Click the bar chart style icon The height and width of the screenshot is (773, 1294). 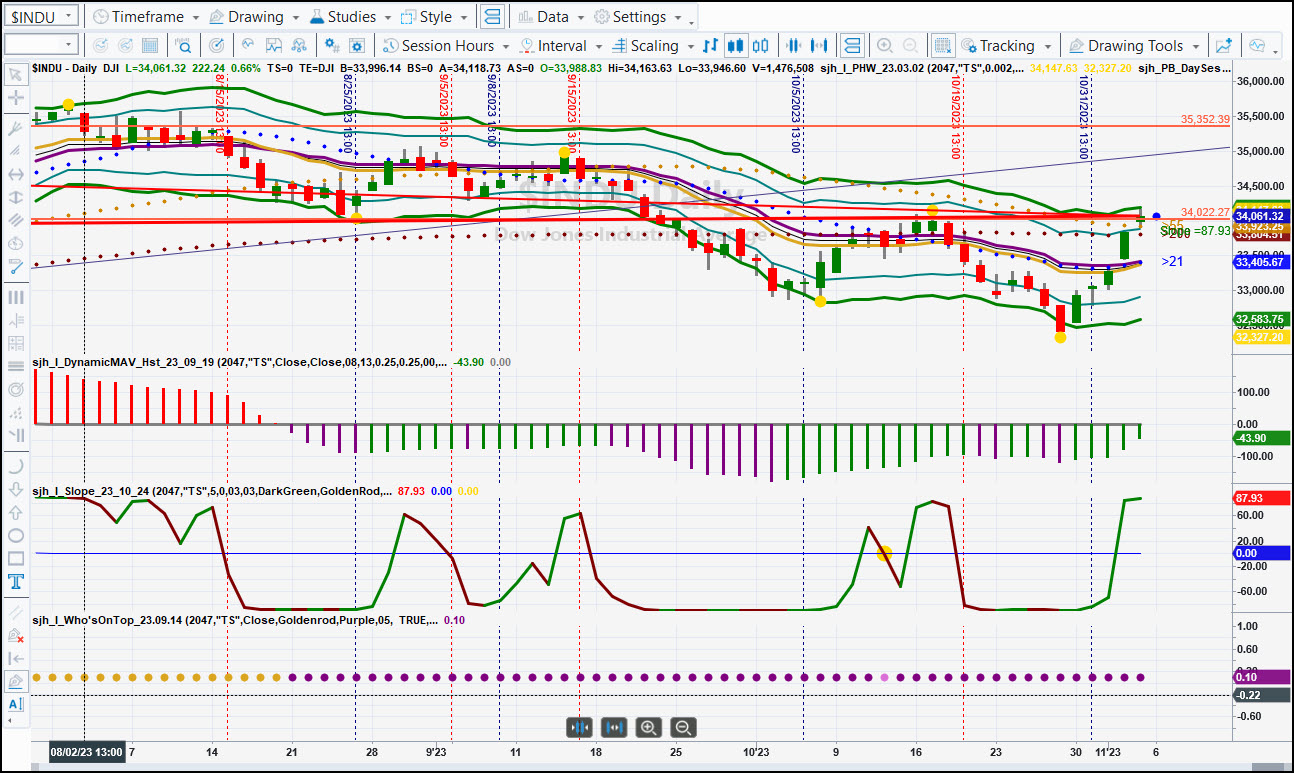[711, 46]
